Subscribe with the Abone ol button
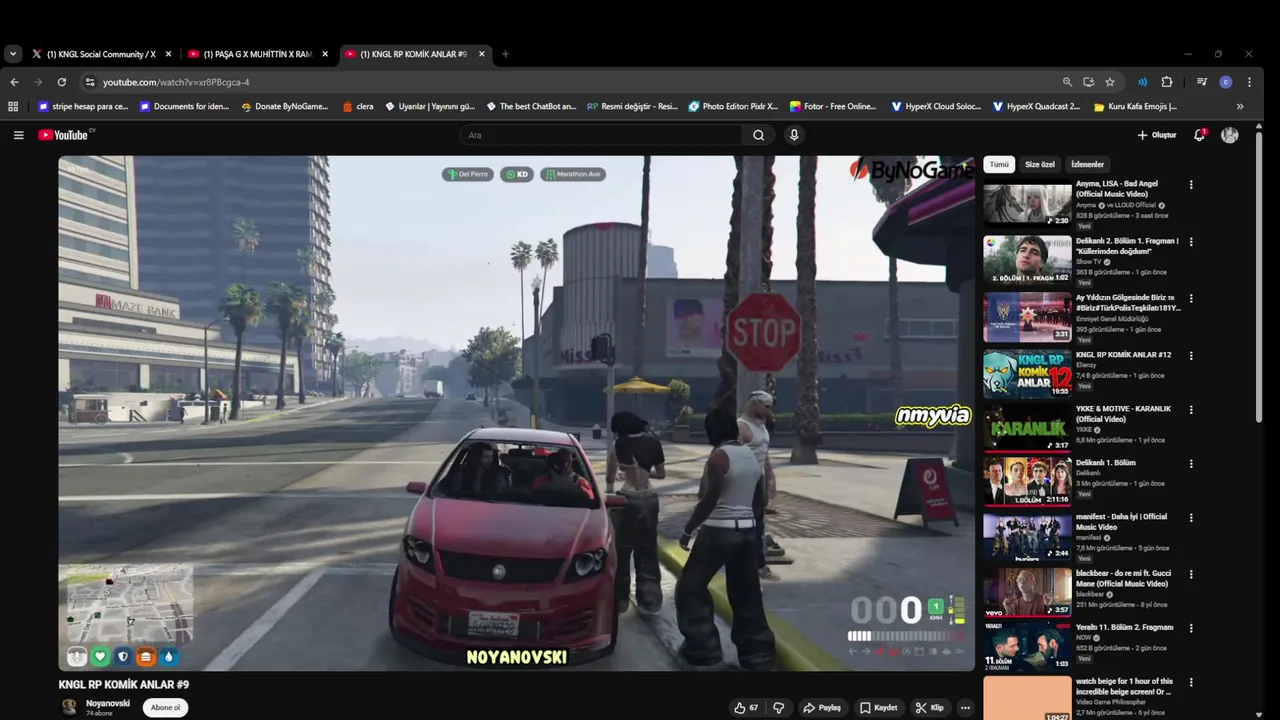The height and width of the screenshot is (720, 1280). coord(165,707)
